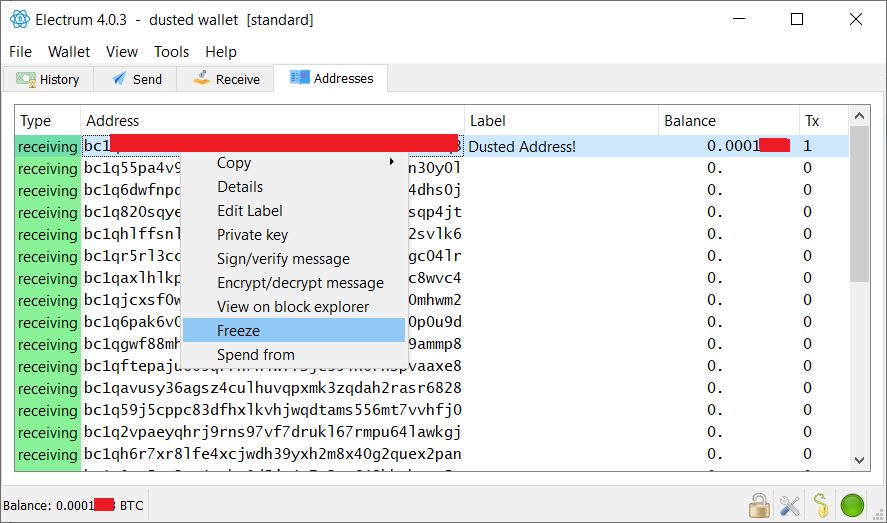Choose View on block explorer
The image size is (887, 523).
[294, 307]
